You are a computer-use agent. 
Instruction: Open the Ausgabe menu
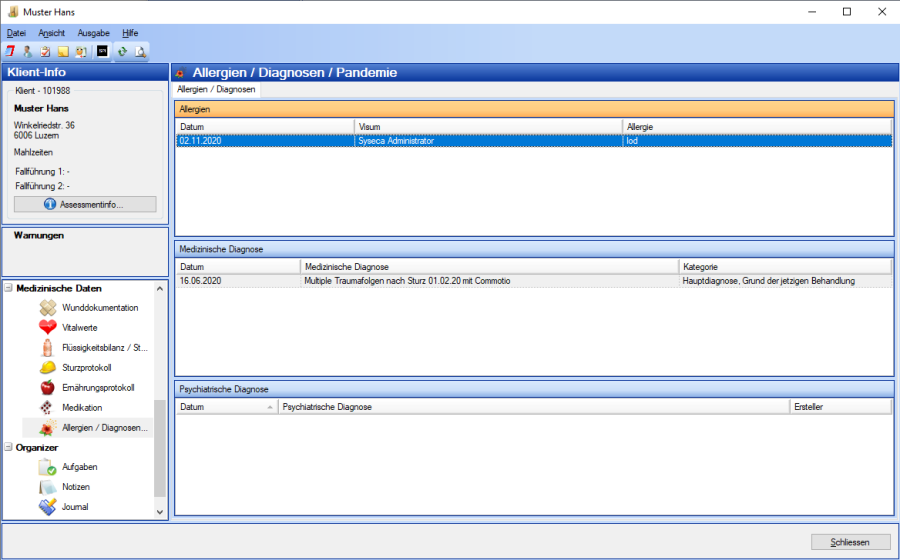[x=93, y=33]
